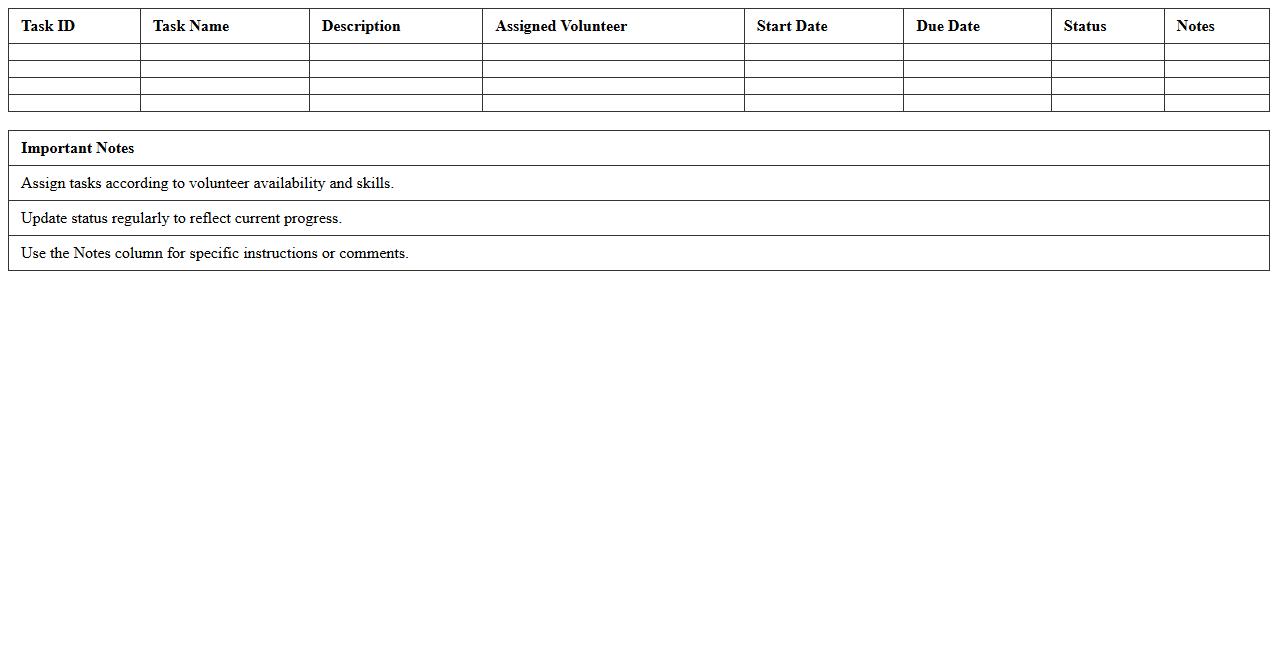Image resolution: width=1278 pixels, height=650 pixels.
Task: Select the Assigned Volunteer column header
Action: [x=561, y=26]
